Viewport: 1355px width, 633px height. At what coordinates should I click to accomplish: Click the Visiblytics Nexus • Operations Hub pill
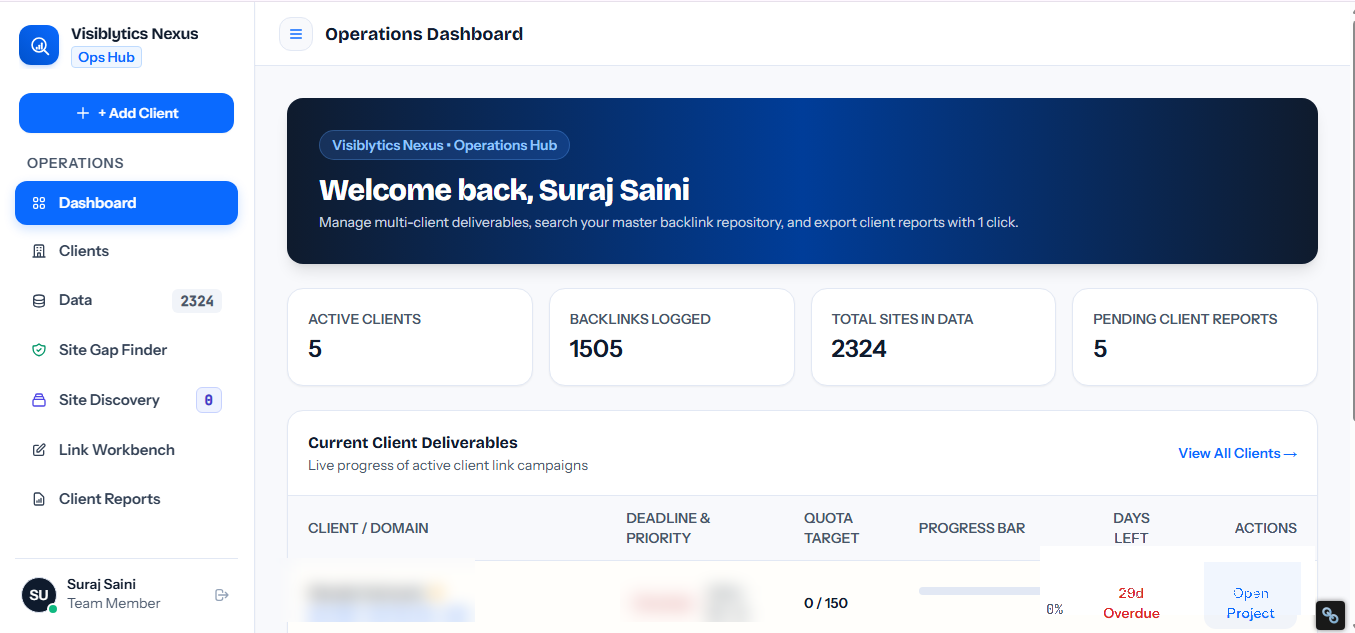(x=444, y=145)
